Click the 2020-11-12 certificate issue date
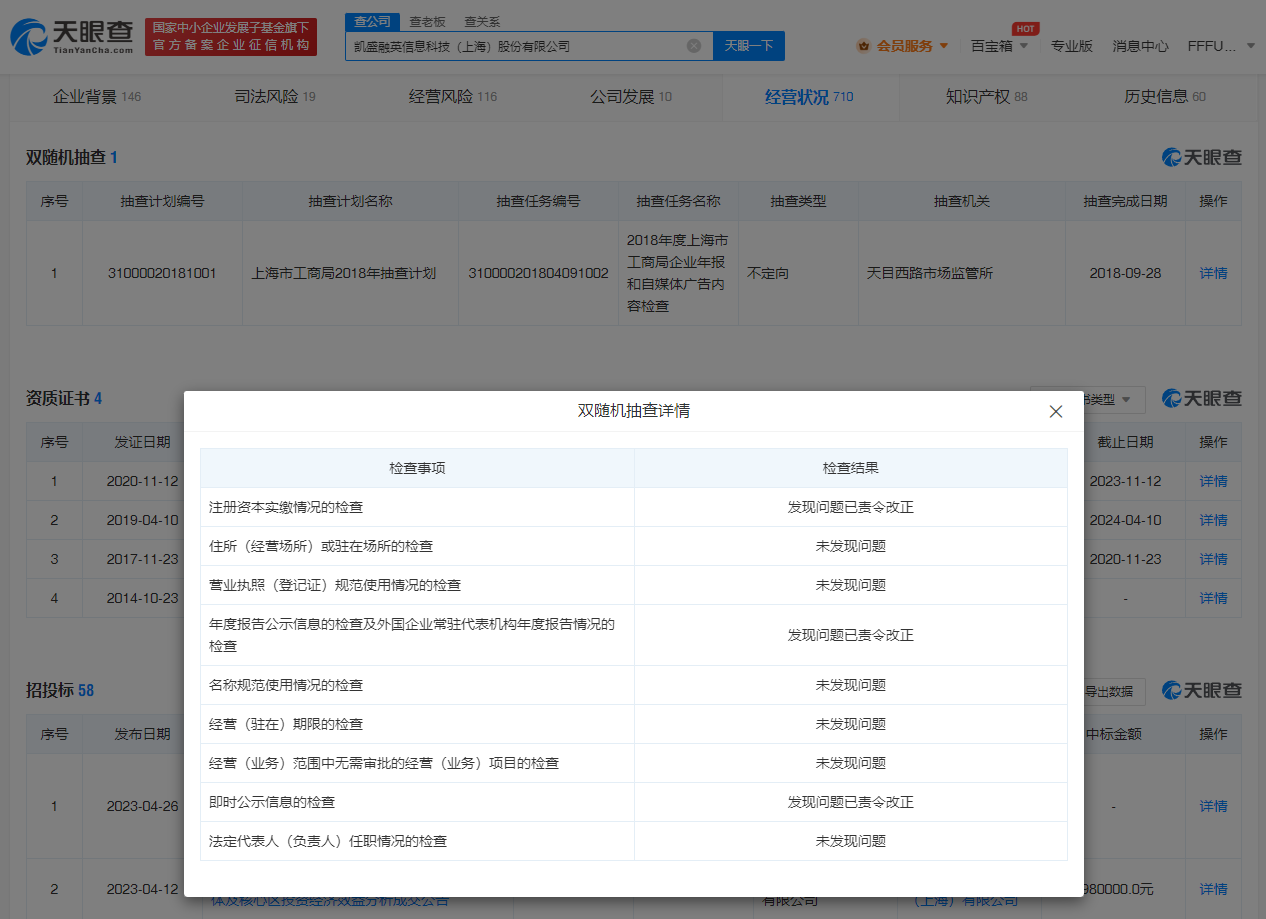 [142, 481]
